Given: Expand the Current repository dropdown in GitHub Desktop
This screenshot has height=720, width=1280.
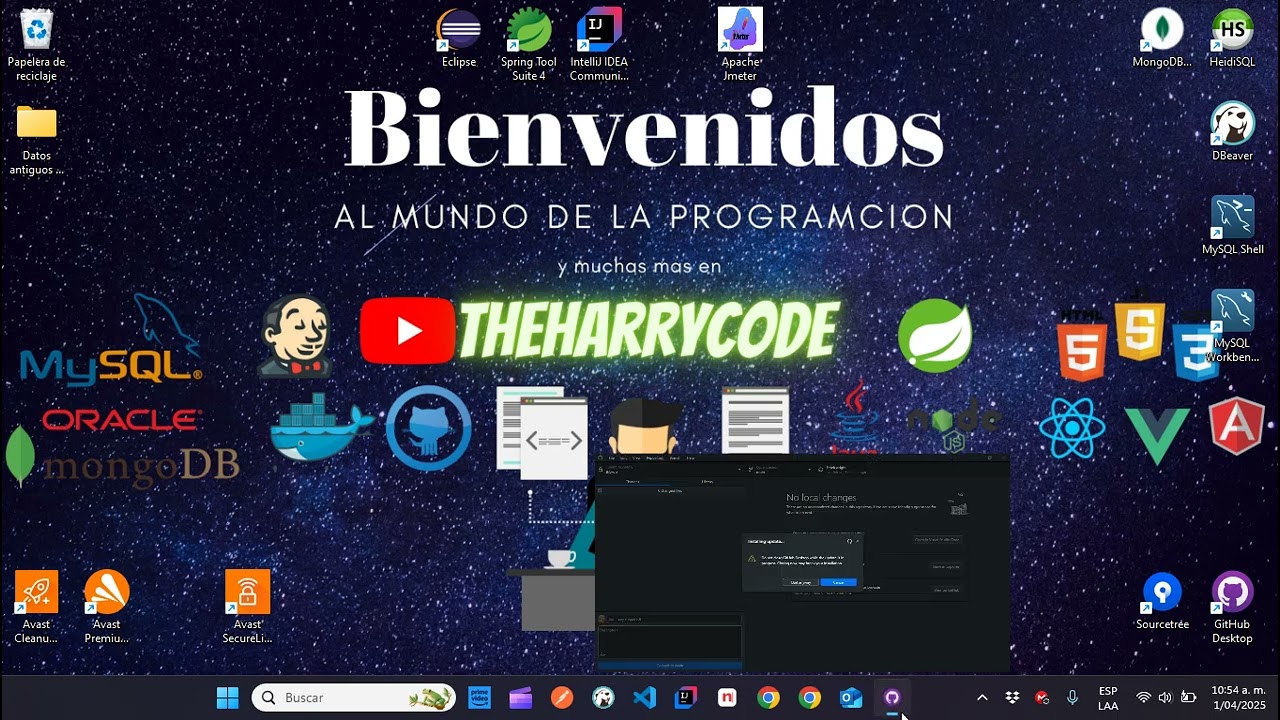Looking at the screenshot, I should point(669,470).
